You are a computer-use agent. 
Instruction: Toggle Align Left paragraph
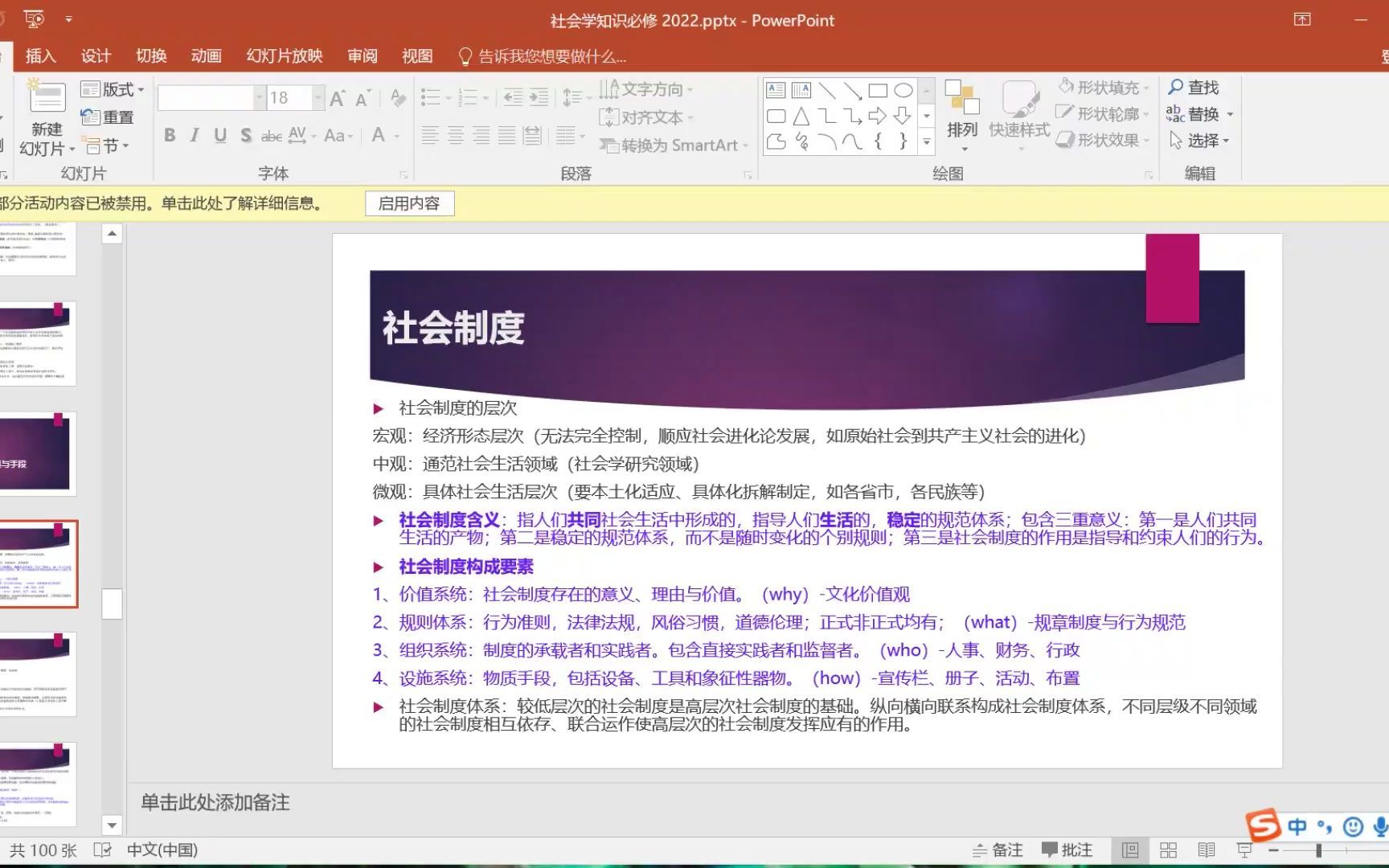(x=430, y=136)
